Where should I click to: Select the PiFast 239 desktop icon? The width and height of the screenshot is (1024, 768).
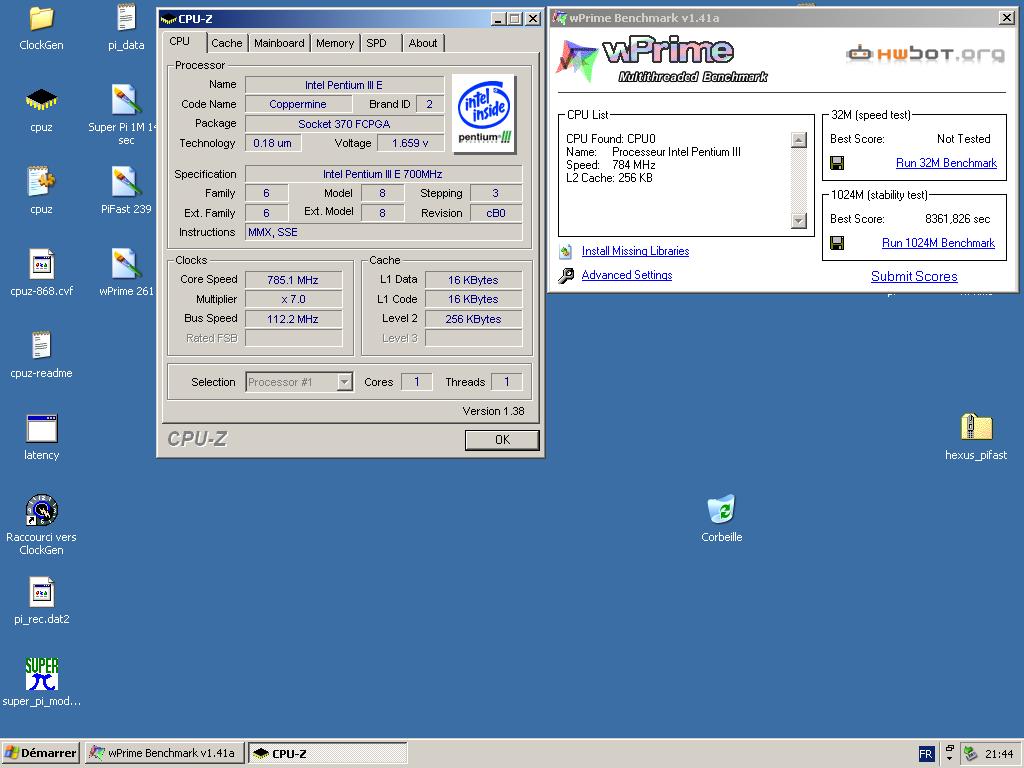125,182
